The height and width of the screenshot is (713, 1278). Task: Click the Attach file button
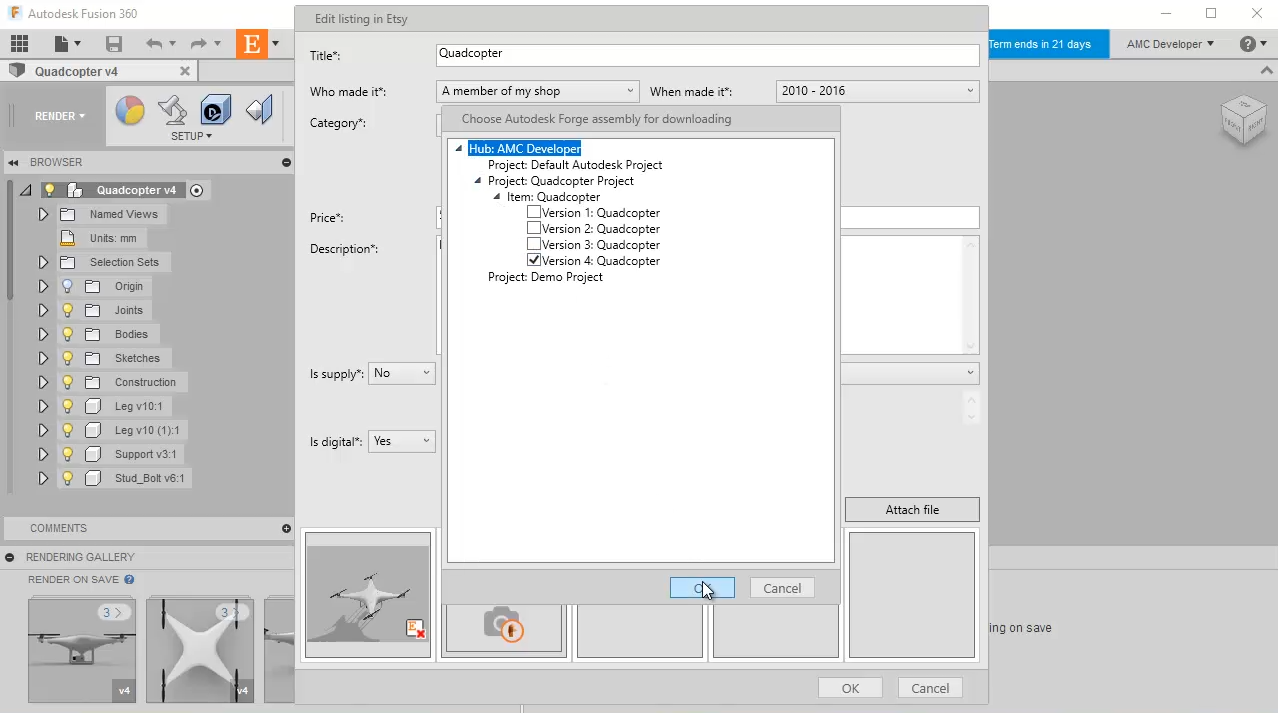(x=912, y=510)
